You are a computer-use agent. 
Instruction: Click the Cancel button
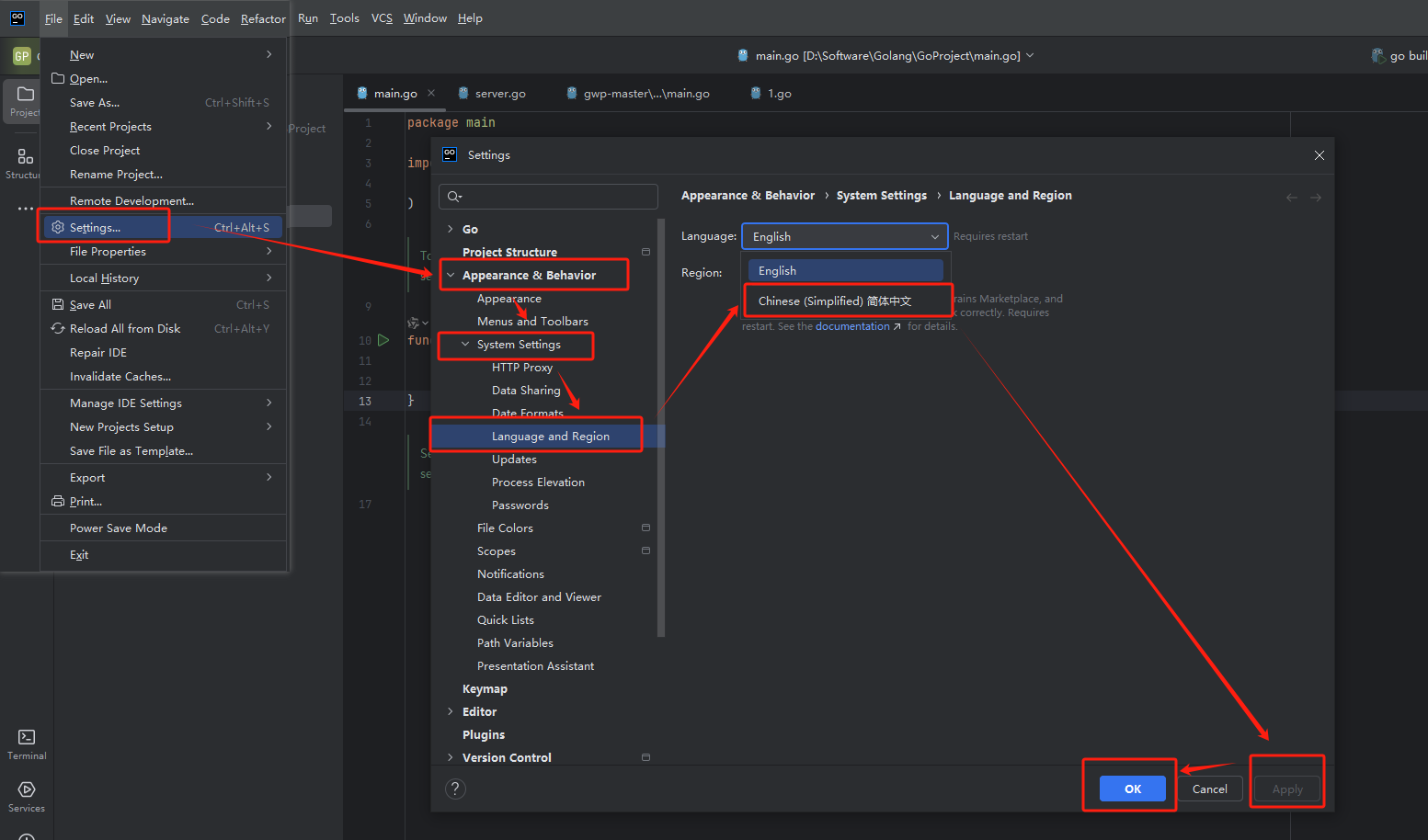click(x=1210, y=789)
